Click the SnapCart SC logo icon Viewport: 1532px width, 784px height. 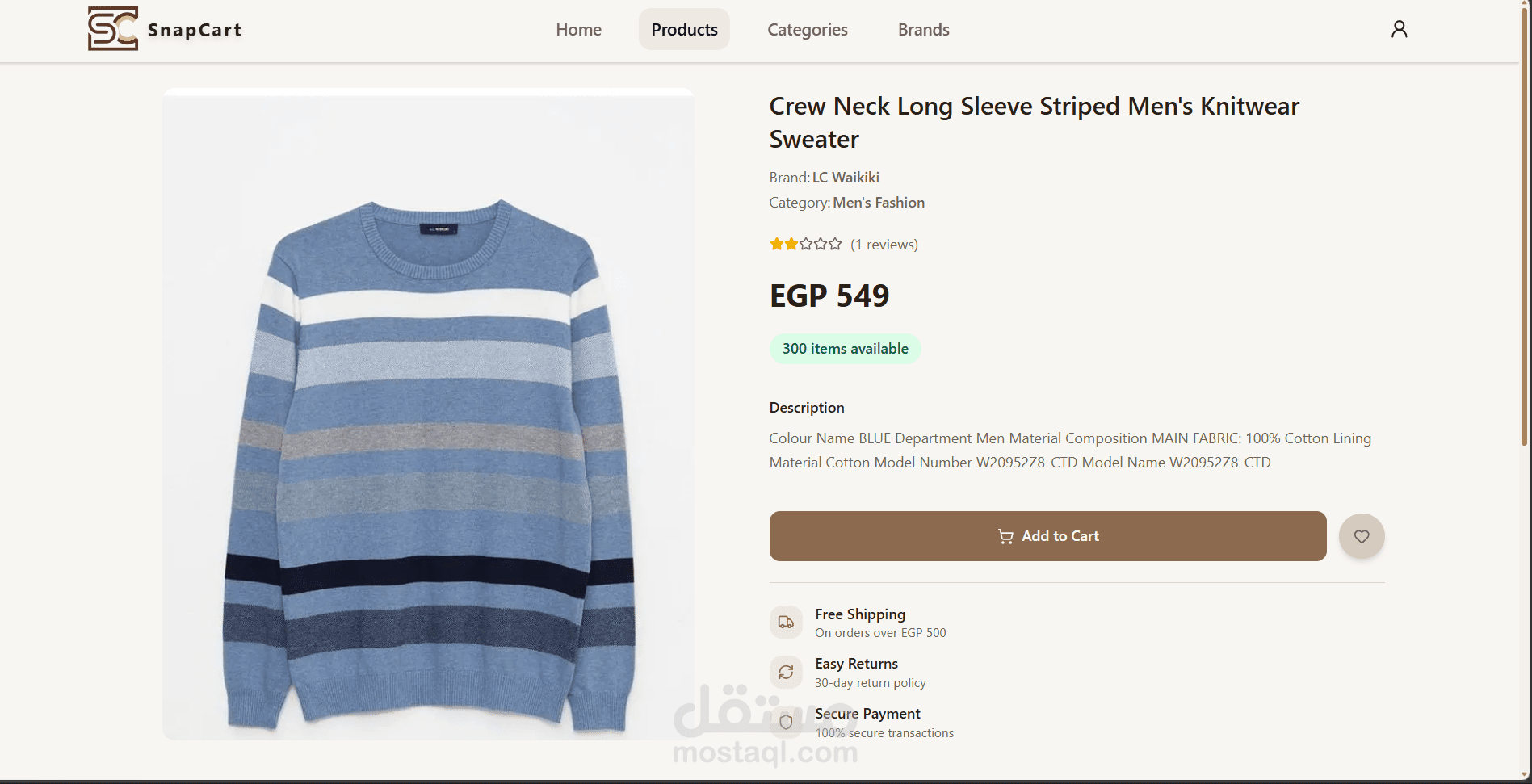[112, 29]
